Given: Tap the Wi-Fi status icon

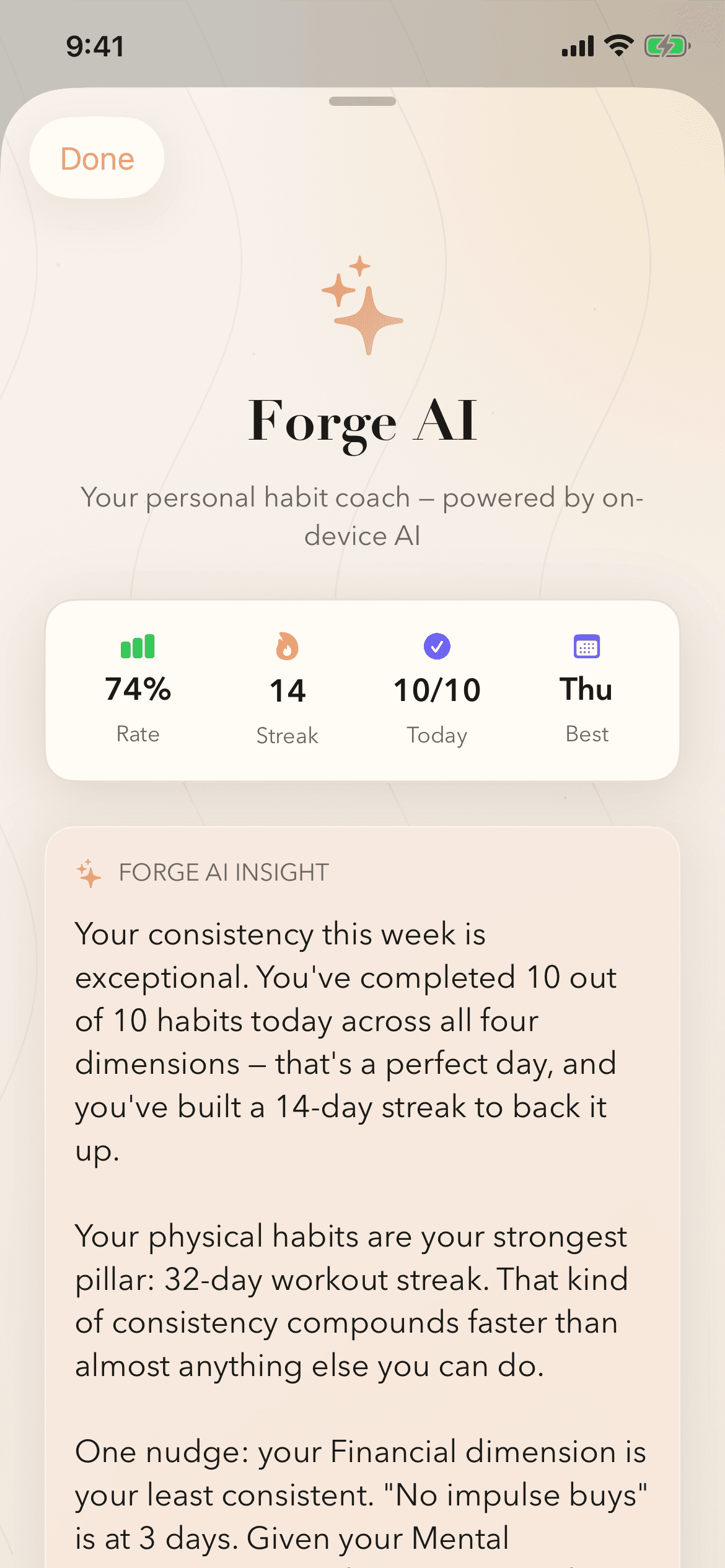Looking at the screenshot, I should 618,46.
